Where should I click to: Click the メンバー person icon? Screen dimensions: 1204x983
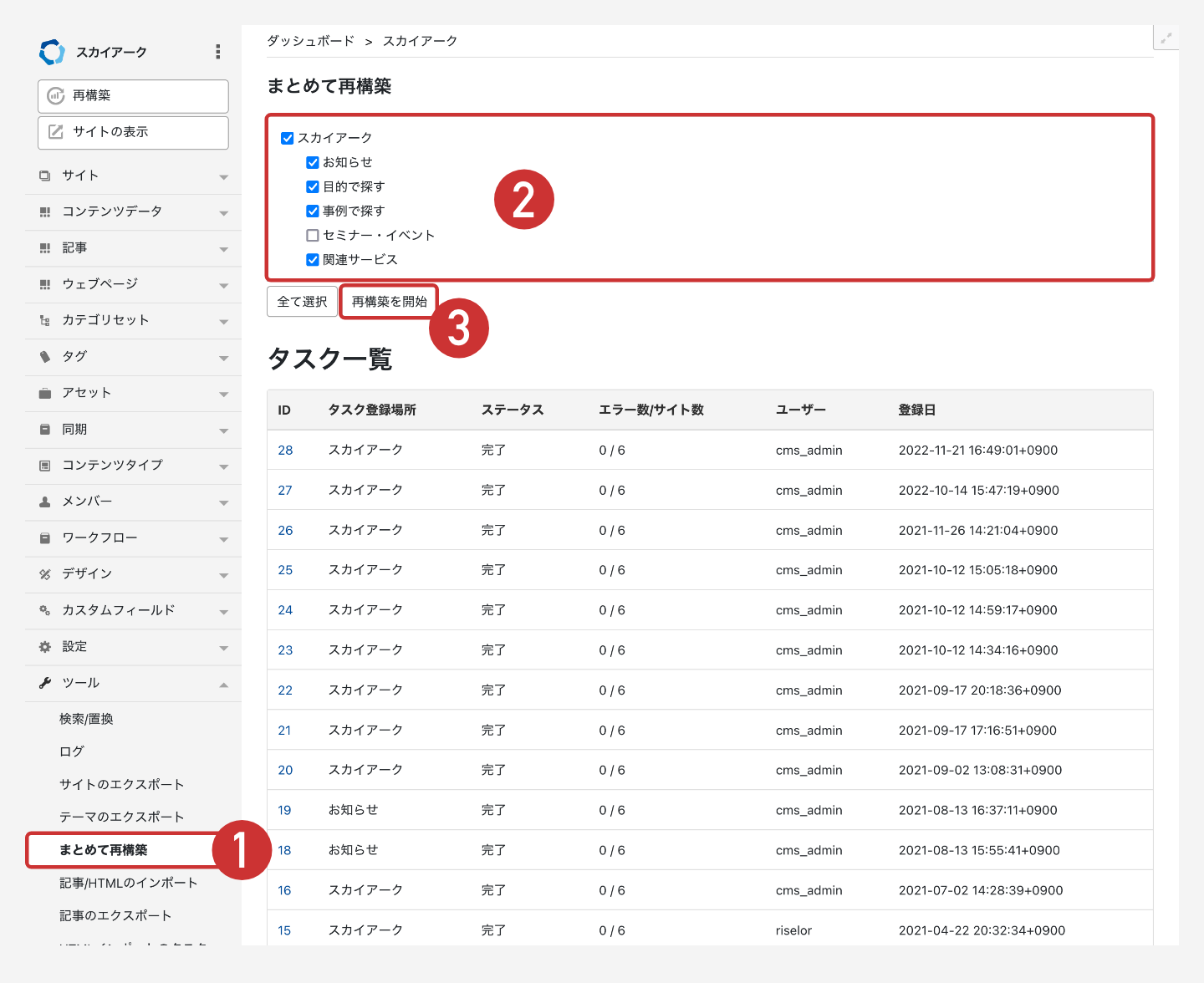click(x=45, y=502)
